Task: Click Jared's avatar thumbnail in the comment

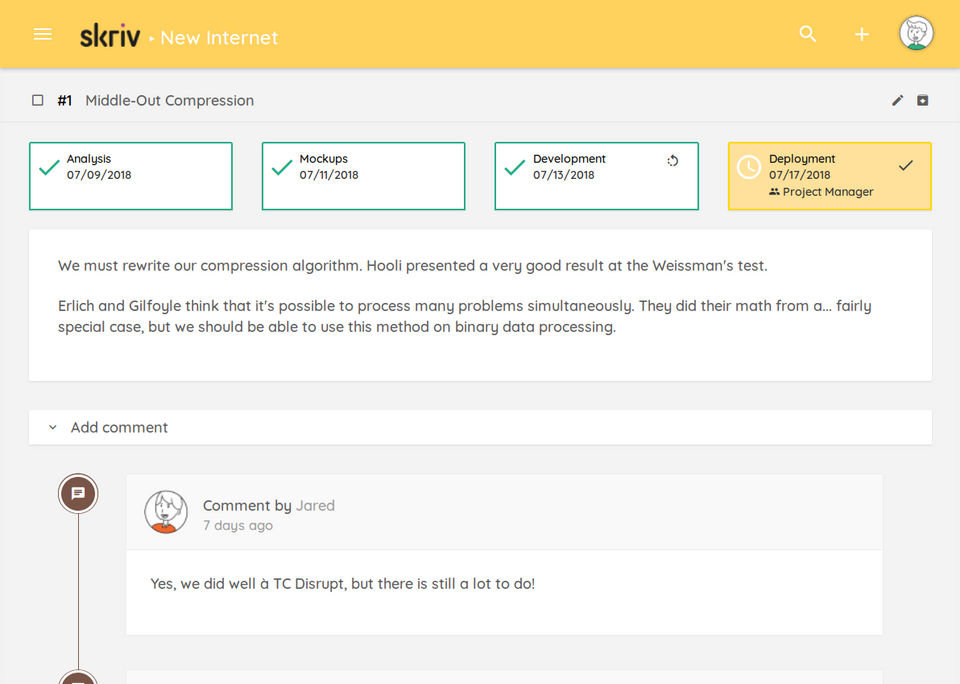Action: (166, 512)
